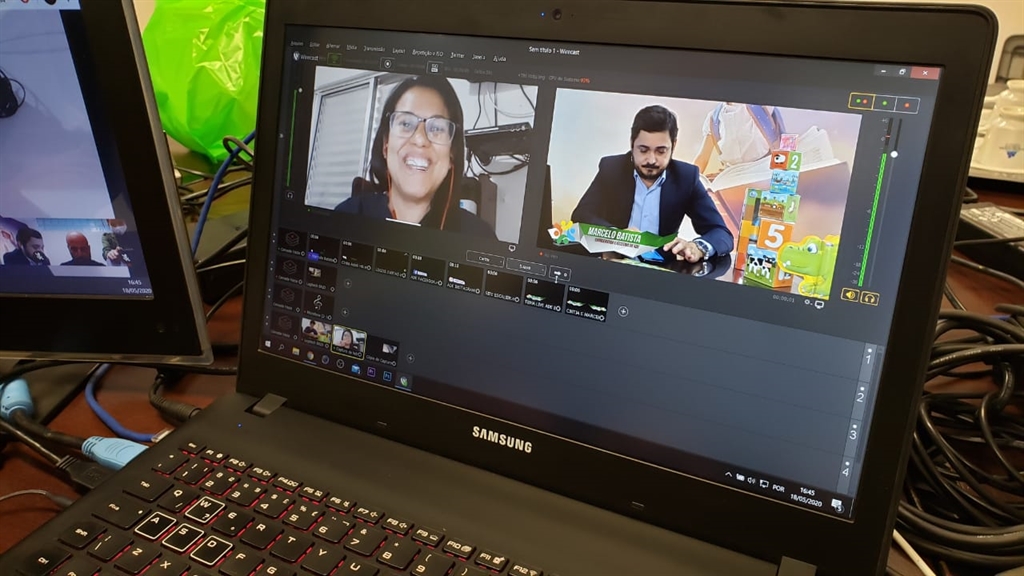Open Premiere Pro from the taskbar
The width and height of the screenshot is (1024, 576).
(x=371, y=372)
